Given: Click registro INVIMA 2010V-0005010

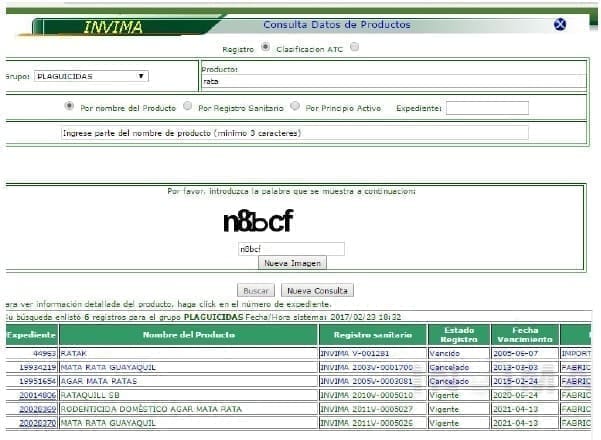Looking at the screenshot, I should click(366, 395).
